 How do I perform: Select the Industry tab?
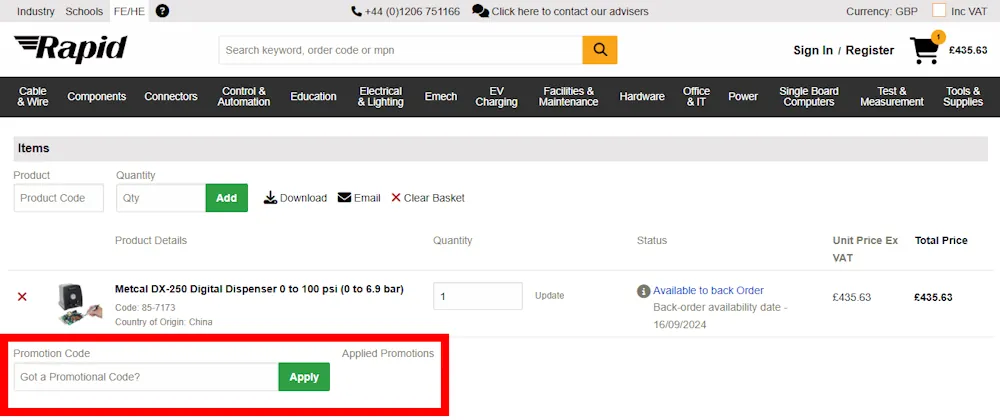[x=36, y=11]
